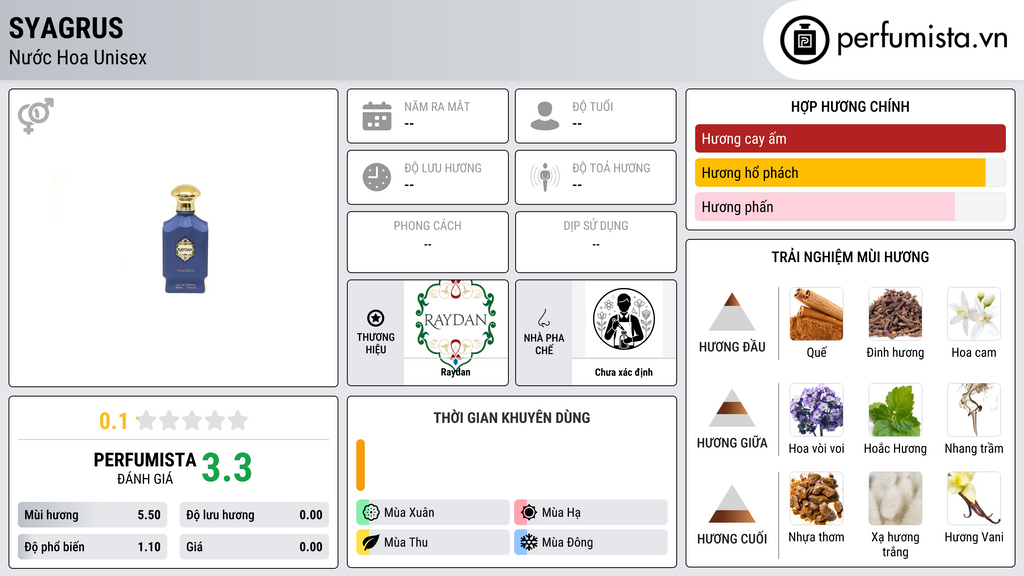Select the Hương Vani note thumbnail
The width and height of the screenshot is (1024, 576).
974,499
